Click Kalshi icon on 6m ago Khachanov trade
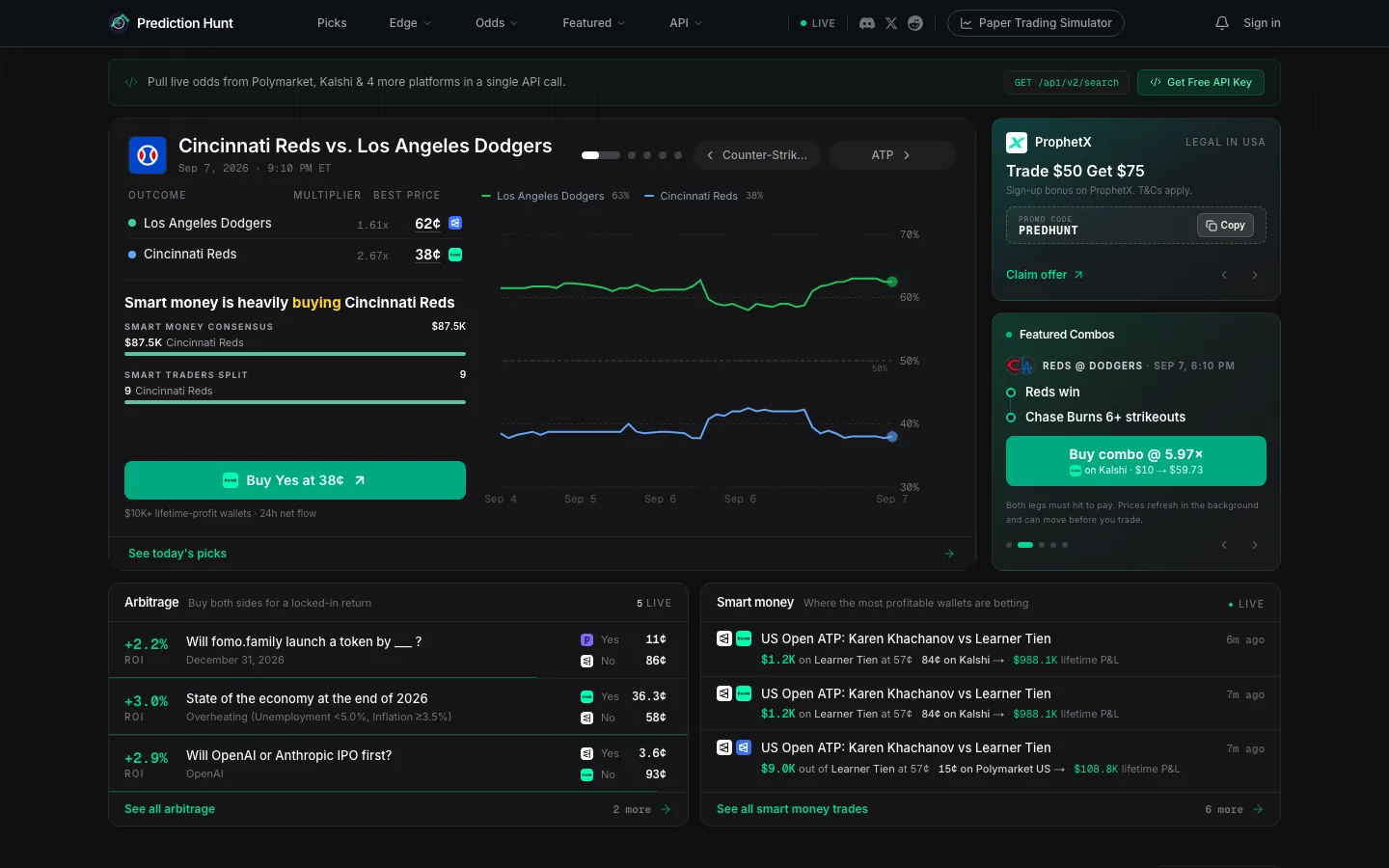1389x868 pixels. [744, 638]
